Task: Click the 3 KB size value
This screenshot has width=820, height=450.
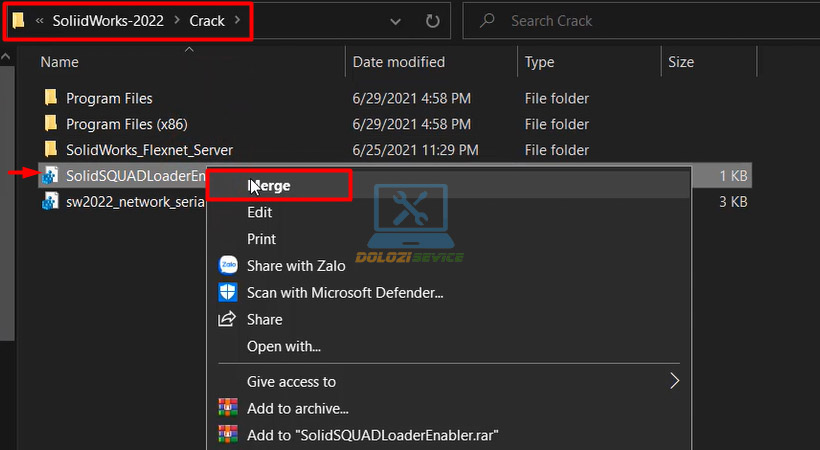Action: [x=733, y=202]
